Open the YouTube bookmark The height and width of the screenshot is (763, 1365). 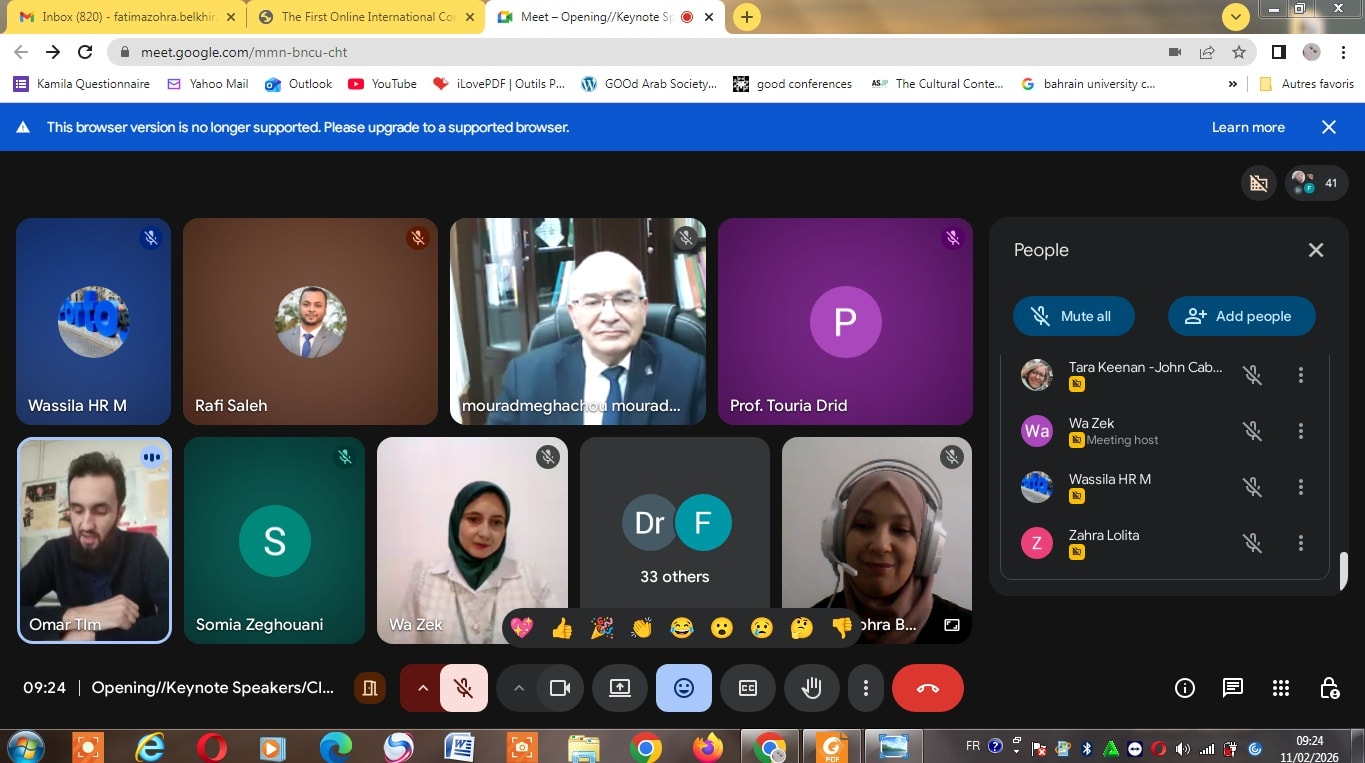[382, 84]
